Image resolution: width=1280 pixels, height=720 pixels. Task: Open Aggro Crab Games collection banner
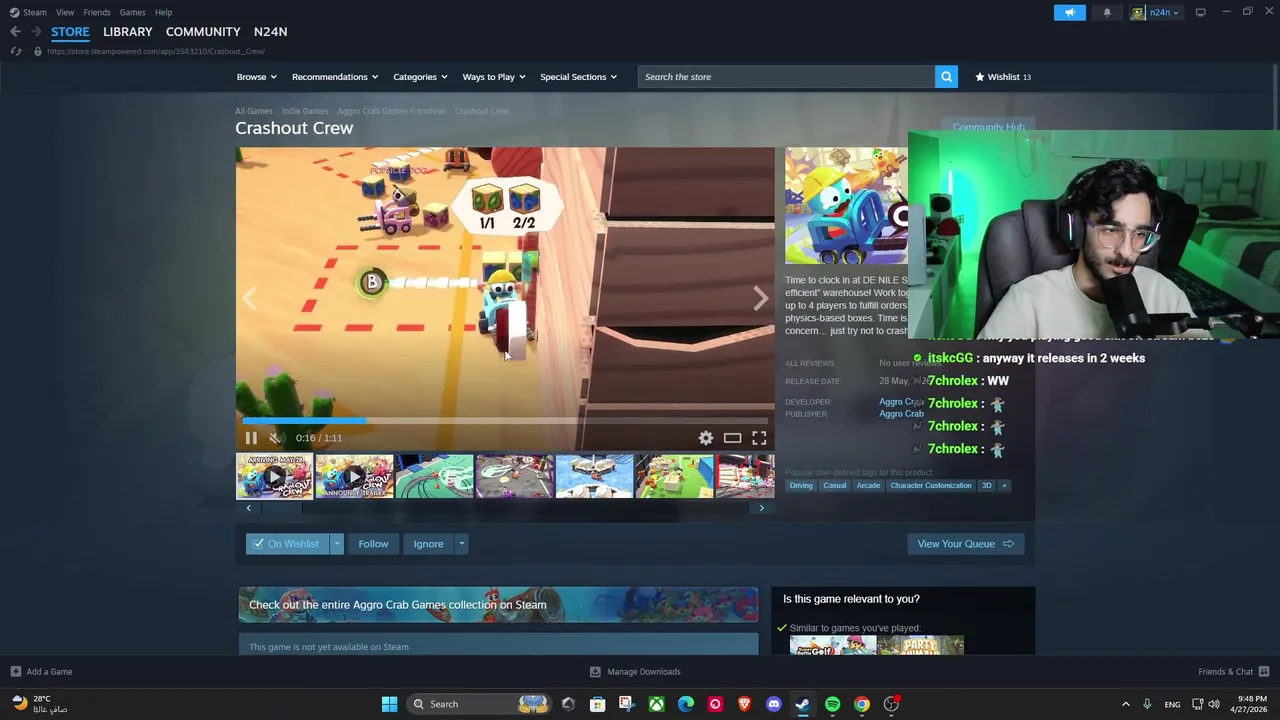pyautogui.click(x=498, y=605)
